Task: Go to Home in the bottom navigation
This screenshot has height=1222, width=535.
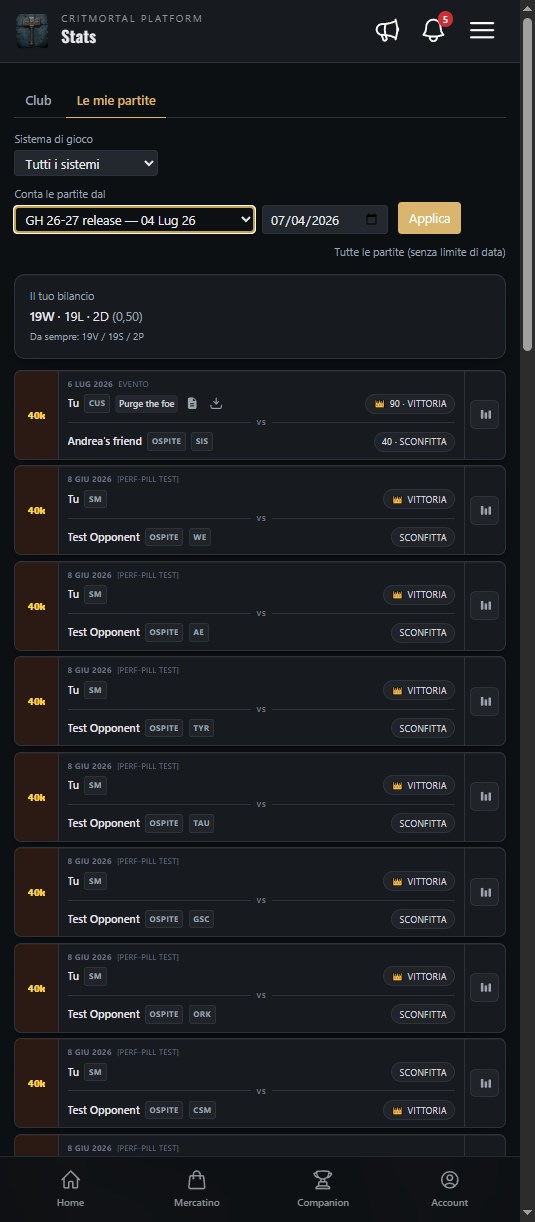Action: (70, 1189)
